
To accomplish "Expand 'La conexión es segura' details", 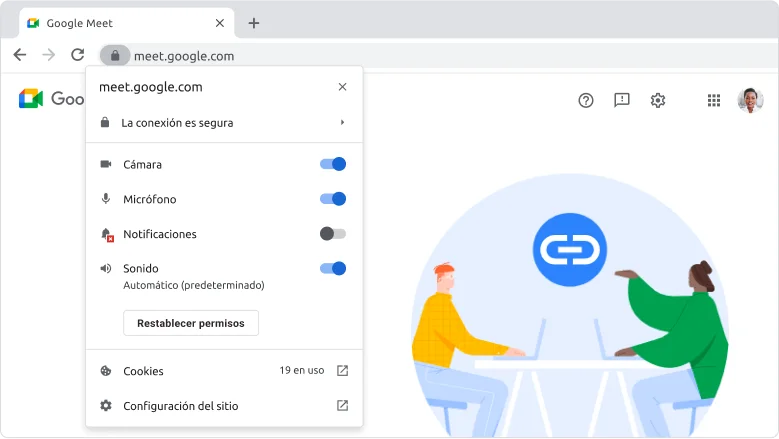I will [x=342, y=122].
